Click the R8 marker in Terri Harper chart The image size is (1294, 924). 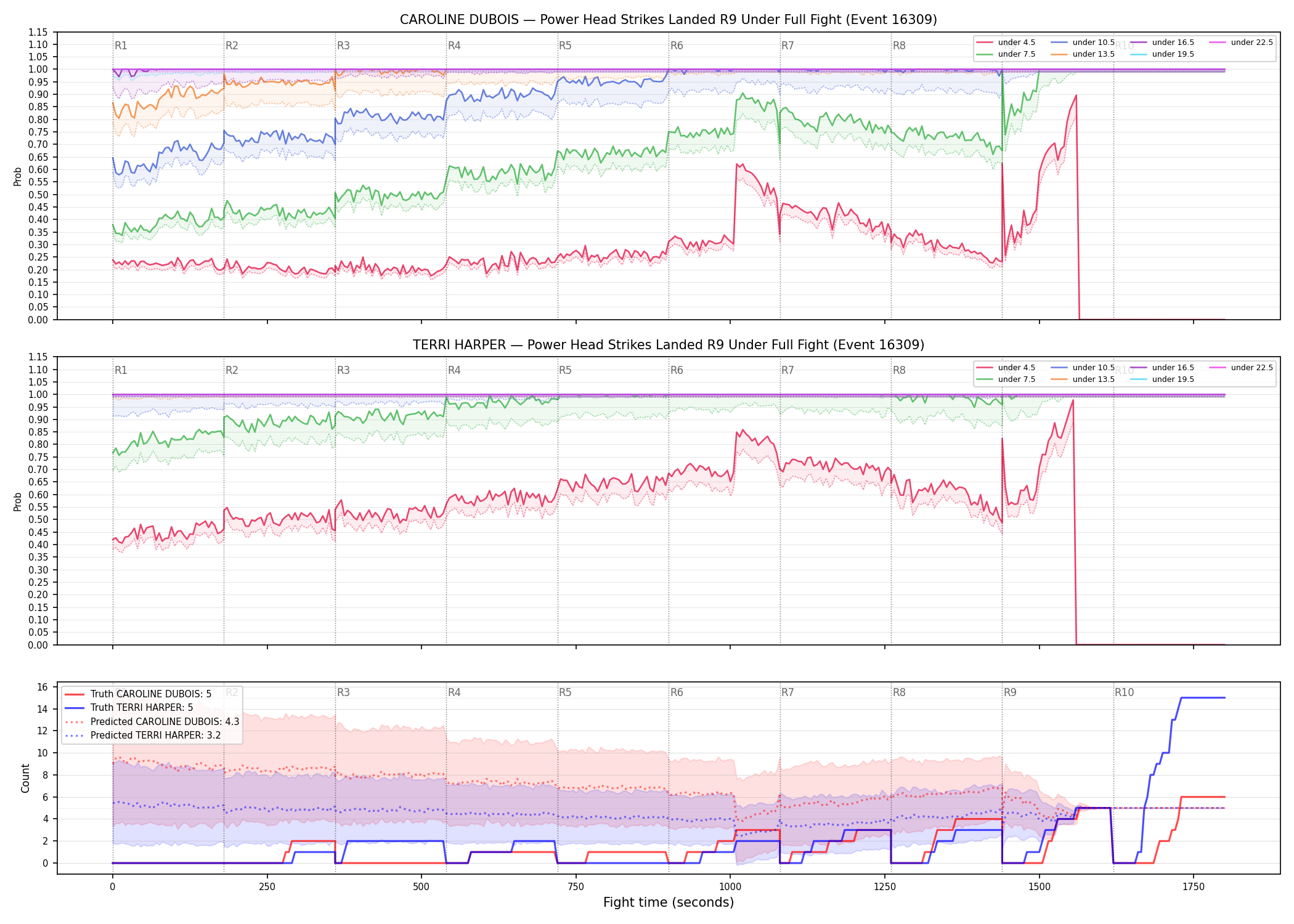click(x=899, y=370)
